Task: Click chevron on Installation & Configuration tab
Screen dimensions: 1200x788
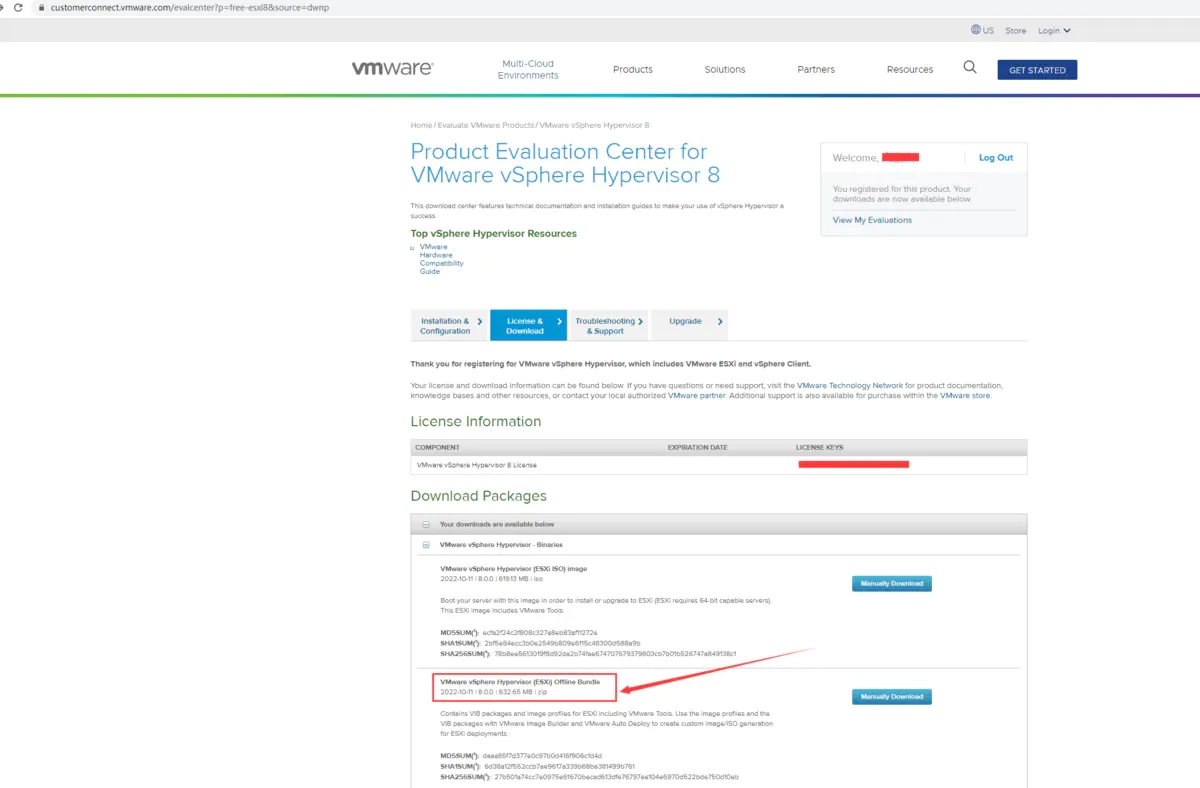Action: click(480, 321)
